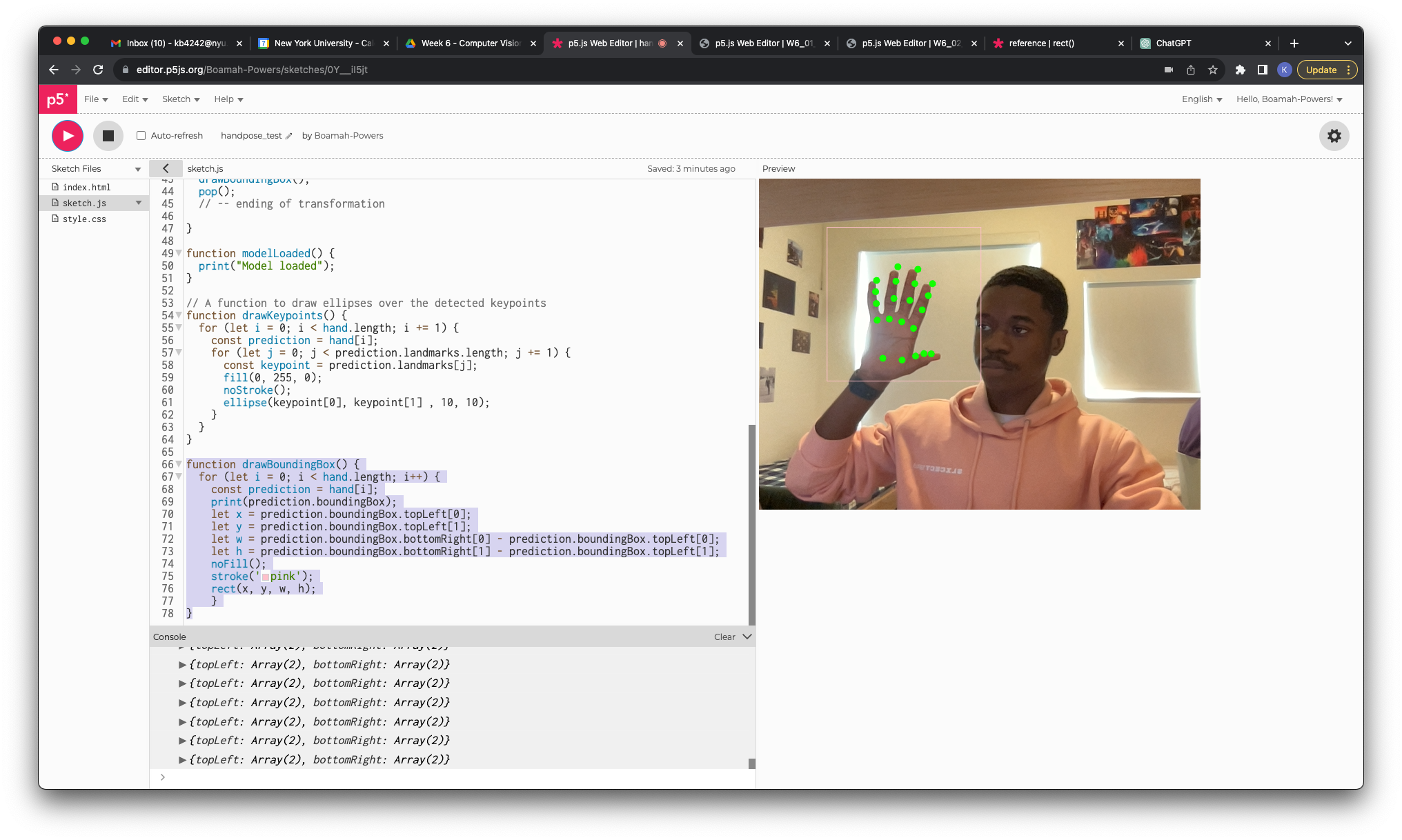The height and width of the screenshot is (840, 1402).
Task: Go back in browser history
Action: click(54, 70)
